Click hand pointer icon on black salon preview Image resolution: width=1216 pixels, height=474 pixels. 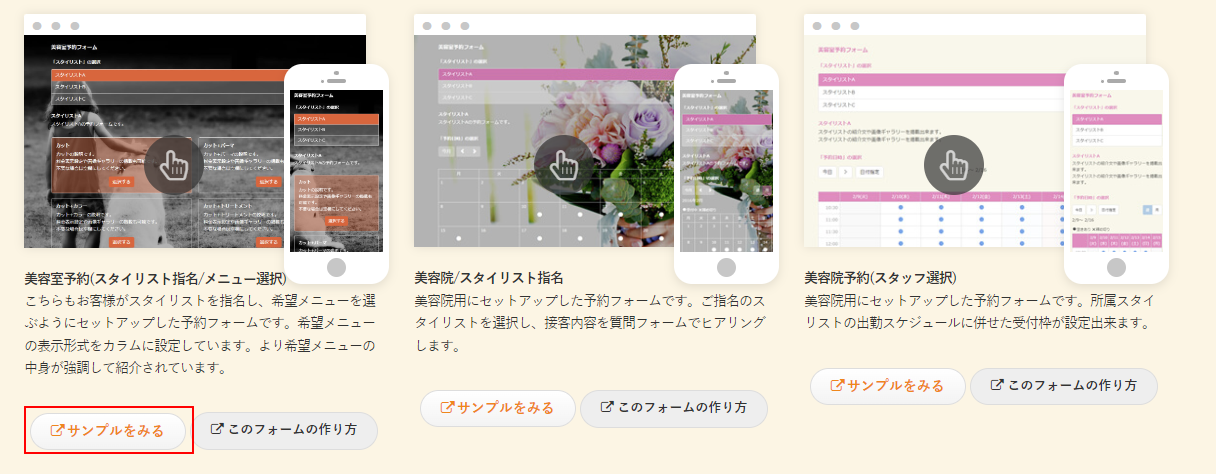click(174, 164)
